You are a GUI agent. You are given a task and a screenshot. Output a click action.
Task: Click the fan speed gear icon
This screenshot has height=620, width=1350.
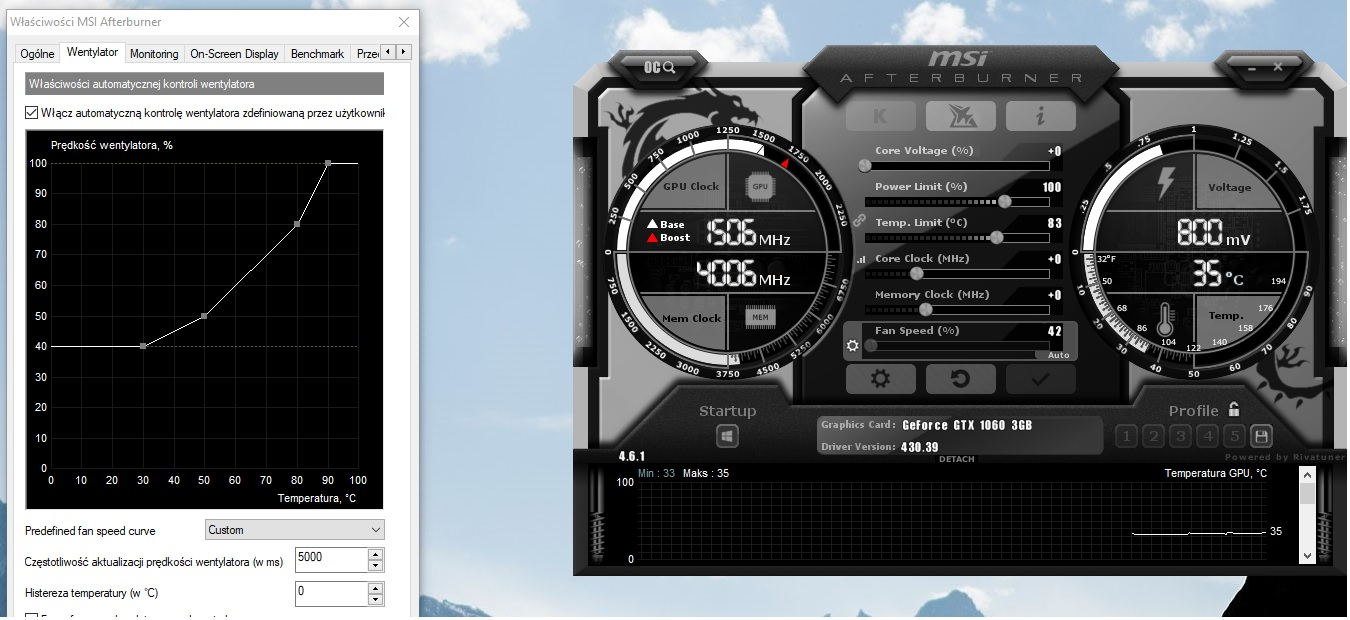[x=853, y=346]
